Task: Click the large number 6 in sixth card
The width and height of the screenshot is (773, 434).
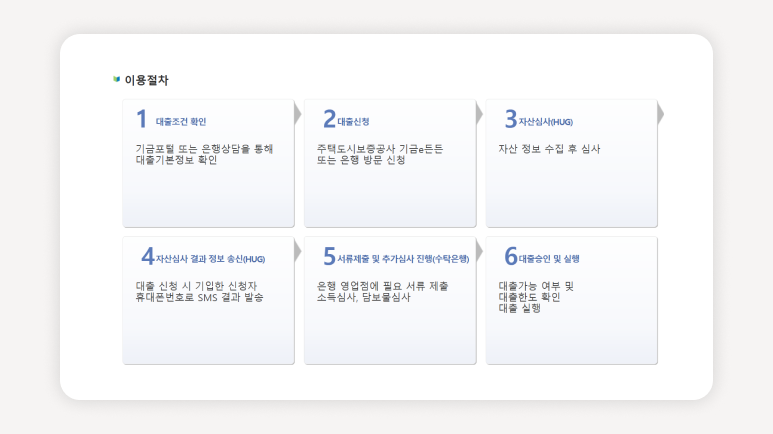Action: click(x=511, y=256)
